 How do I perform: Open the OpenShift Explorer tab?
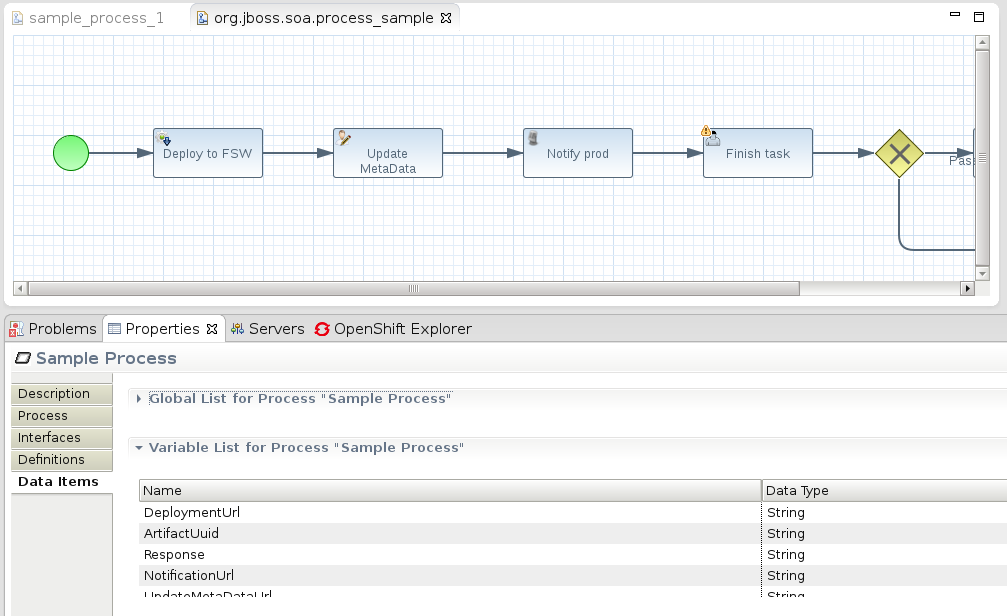pos(394,329)
